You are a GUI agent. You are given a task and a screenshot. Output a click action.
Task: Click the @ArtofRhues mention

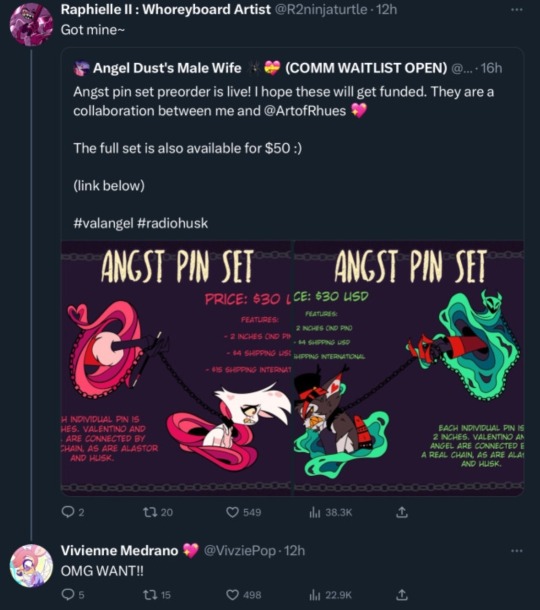[x=305, y=111]
